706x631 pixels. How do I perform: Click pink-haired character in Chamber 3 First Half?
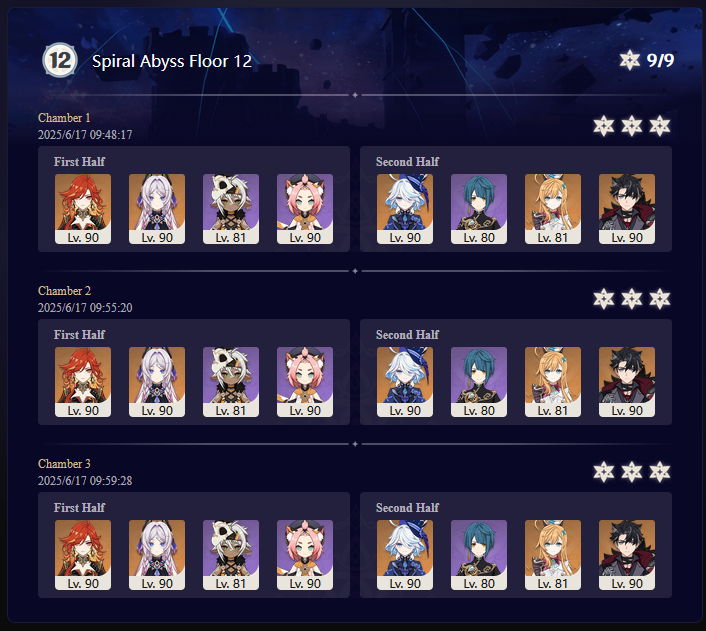(305, 555)
